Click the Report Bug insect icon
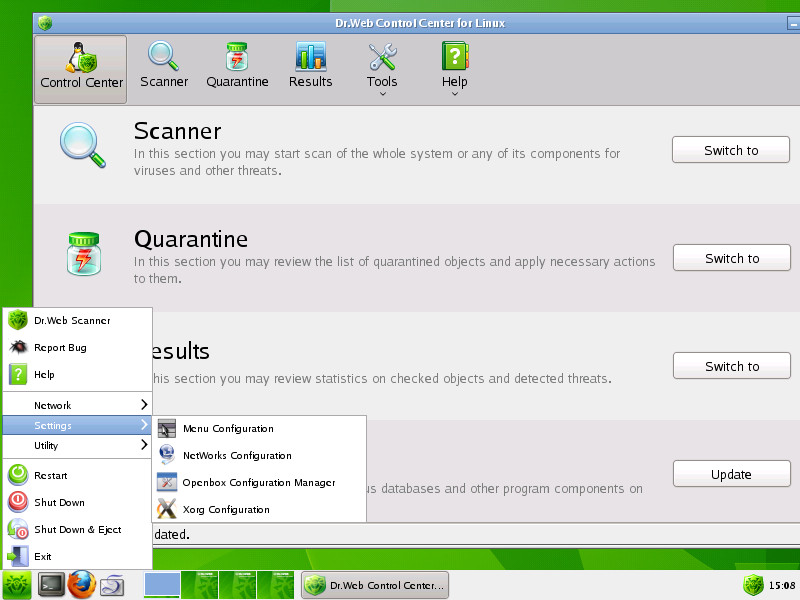The image size is (800, 600). click(18, 347)
